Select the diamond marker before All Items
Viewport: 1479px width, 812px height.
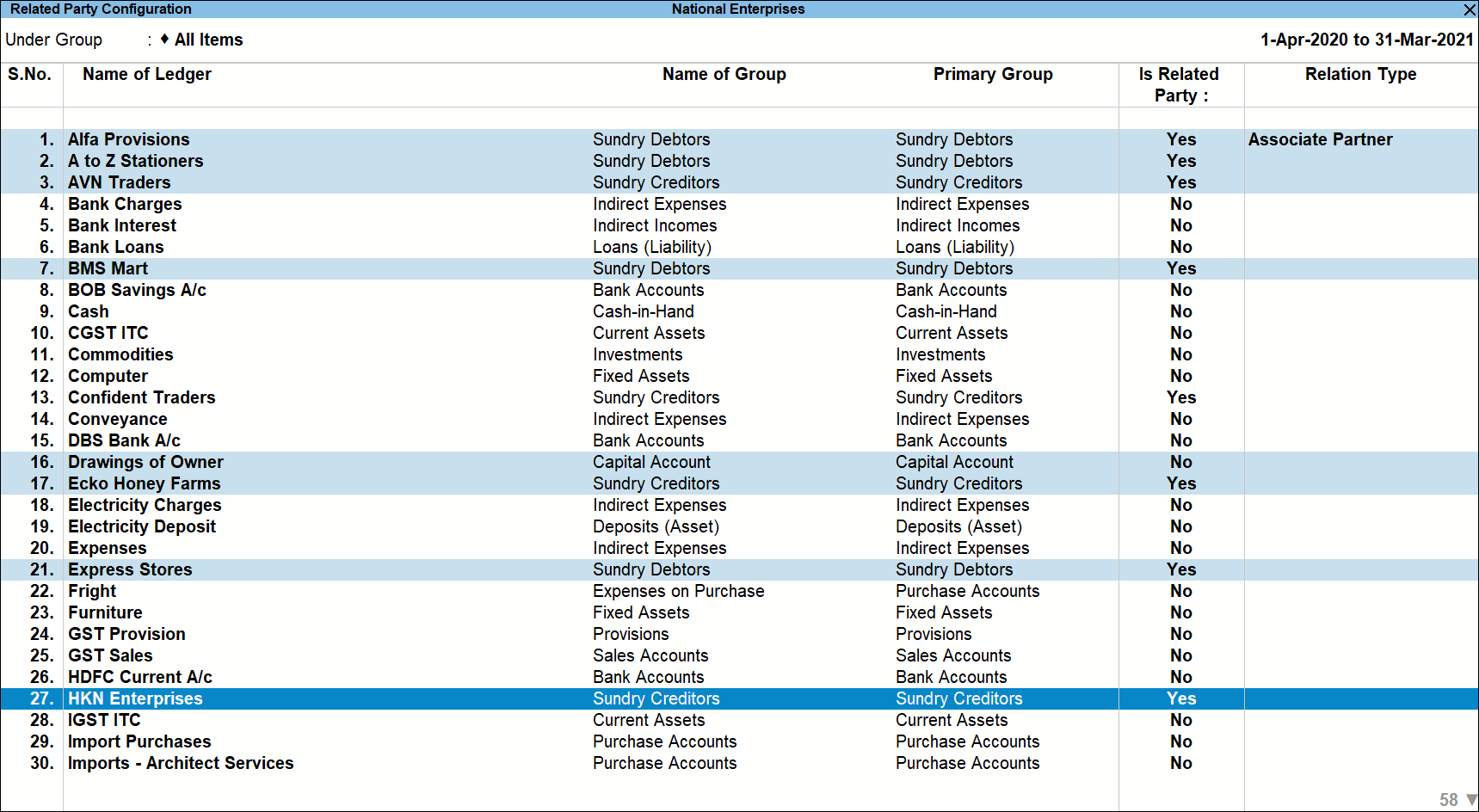point(164,39)
